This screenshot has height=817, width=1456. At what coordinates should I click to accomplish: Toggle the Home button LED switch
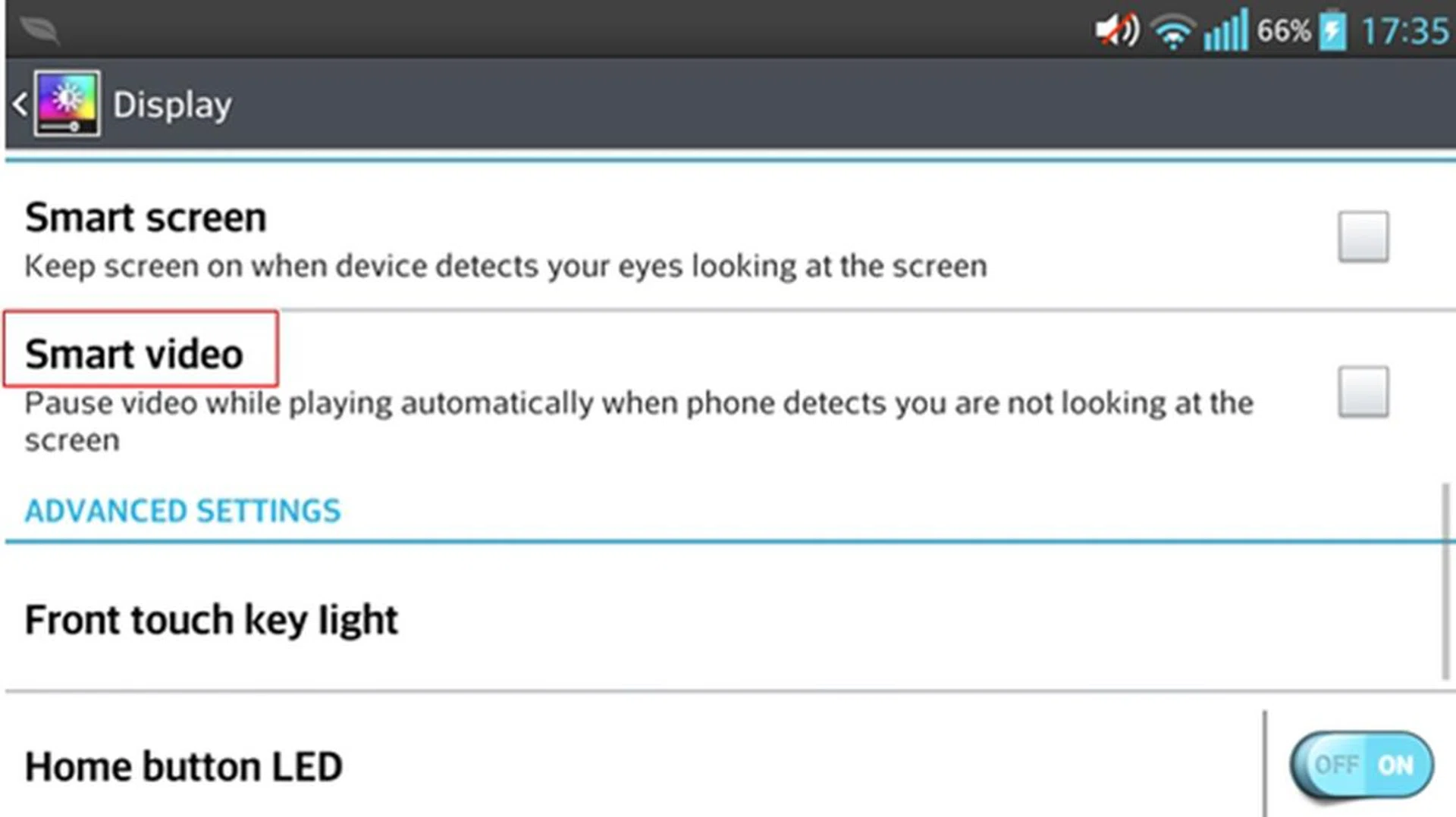(1361, 765)
